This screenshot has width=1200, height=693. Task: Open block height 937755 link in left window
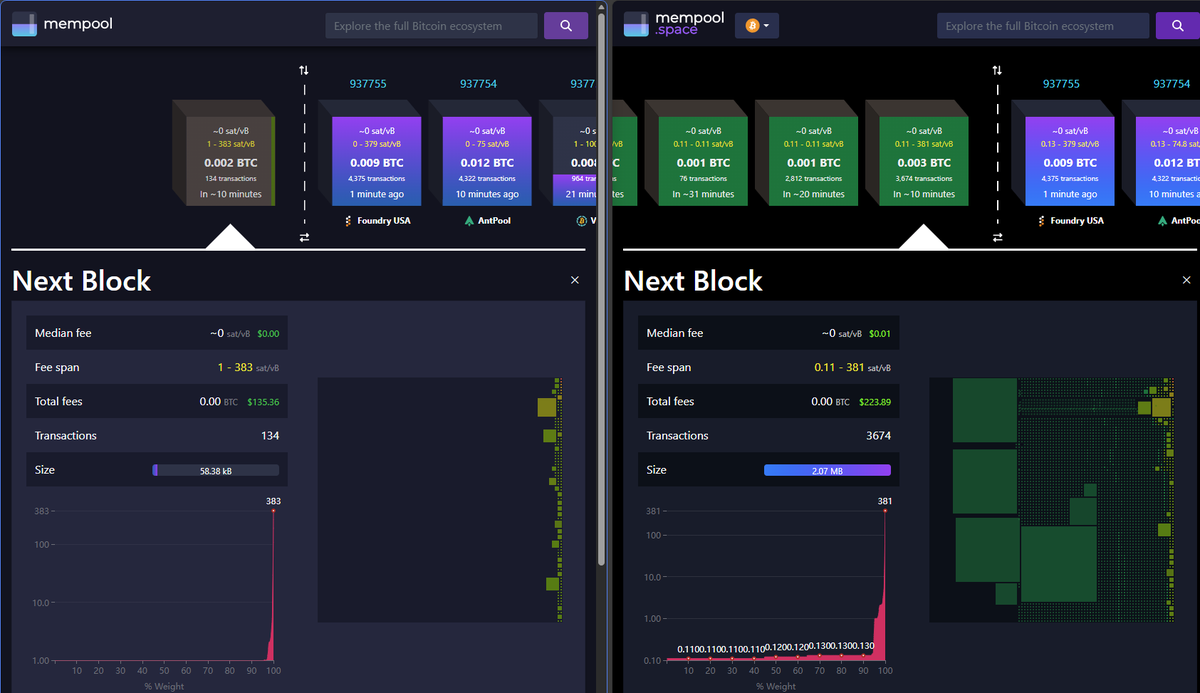coord(368,84)
